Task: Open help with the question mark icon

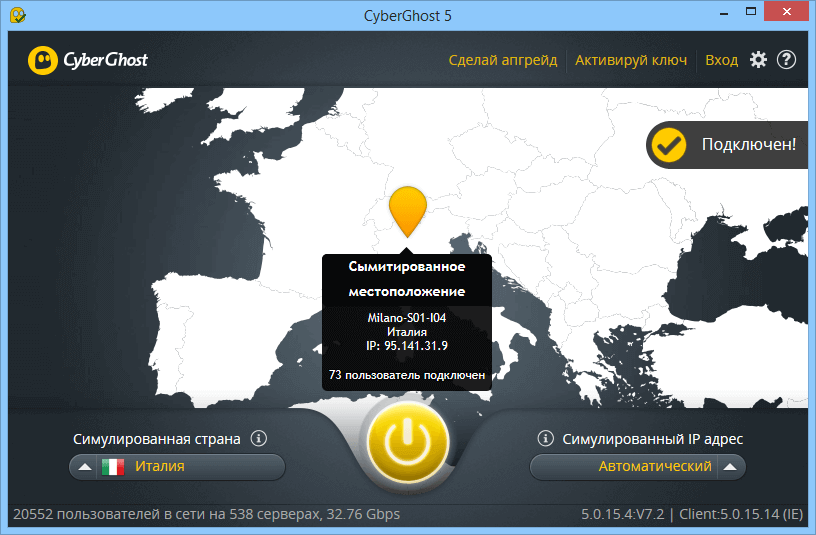Action: point(786,60)
